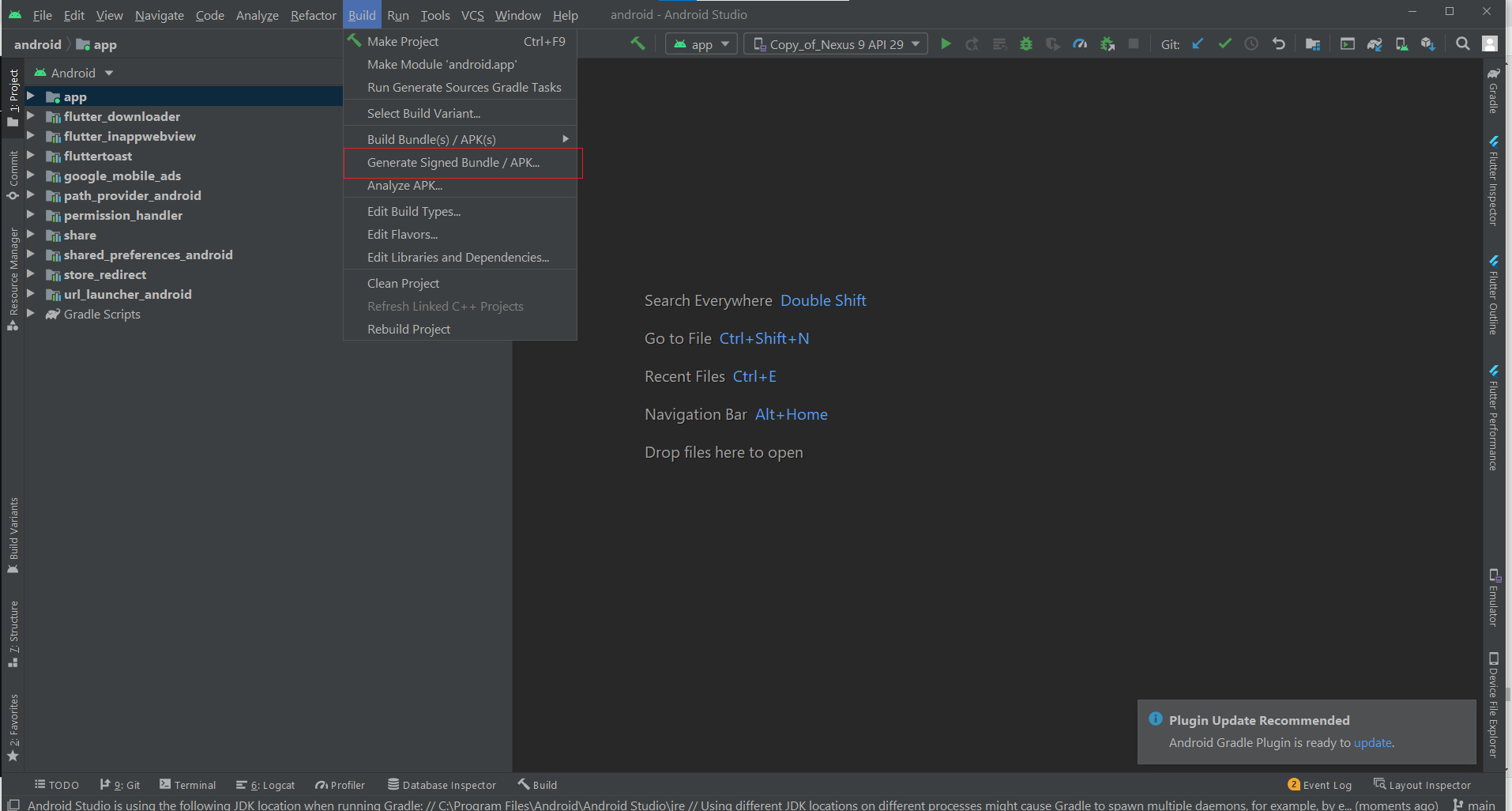Toggle tool window bars corner icon
This screenshot has height=811, width=1512.
pos(13,805)
